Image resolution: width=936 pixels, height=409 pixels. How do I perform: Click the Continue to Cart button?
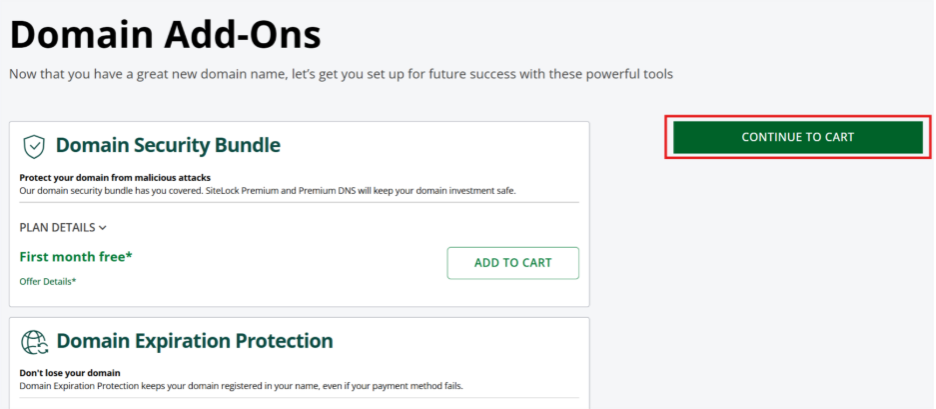point(797,137)
